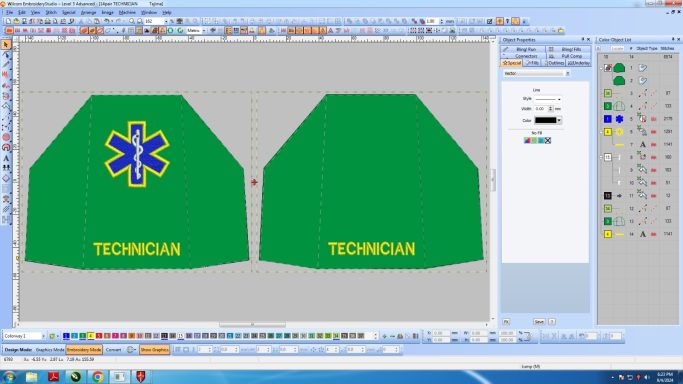The width and height of the screenshot is (683, 384).
Task: Click the Convert button
Action: 113,350
